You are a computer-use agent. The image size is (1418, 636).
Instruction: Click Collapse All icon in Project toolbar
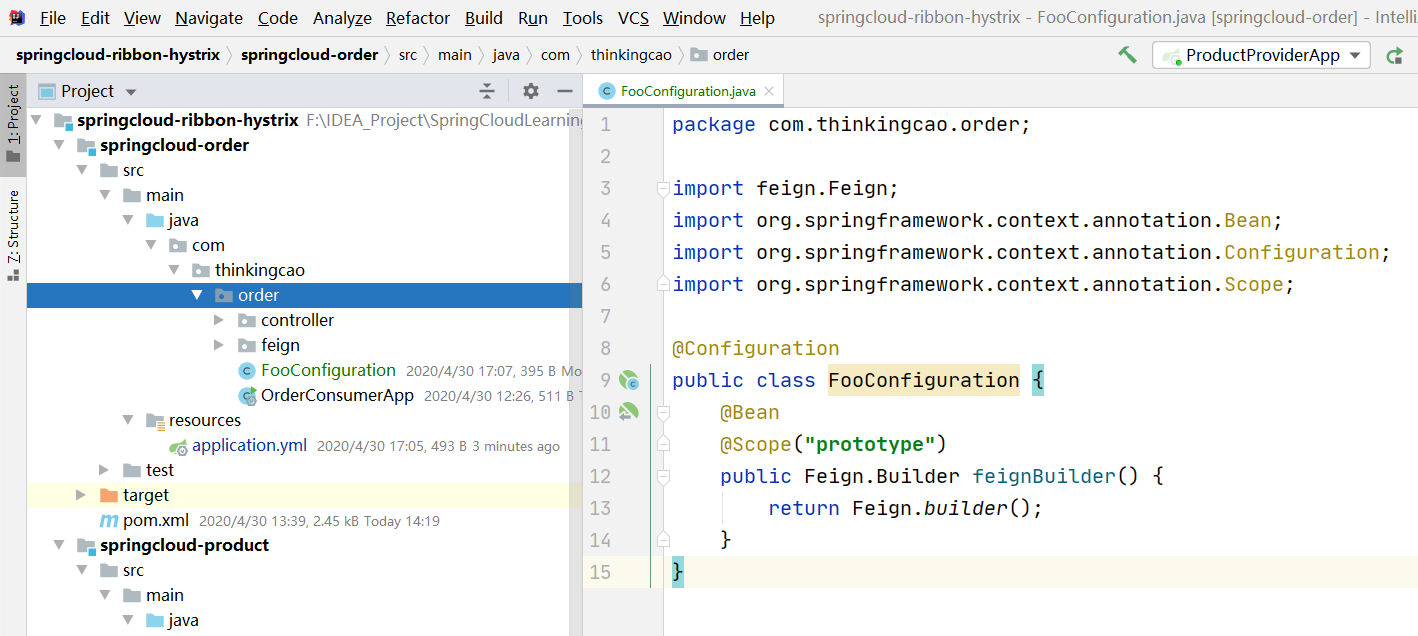tap(487, 90)
